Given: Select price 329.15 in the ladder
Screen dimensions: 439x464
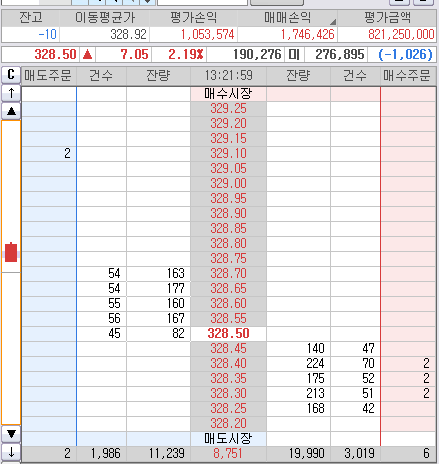Looking at the screenshot, I should [x=228, y=139].
